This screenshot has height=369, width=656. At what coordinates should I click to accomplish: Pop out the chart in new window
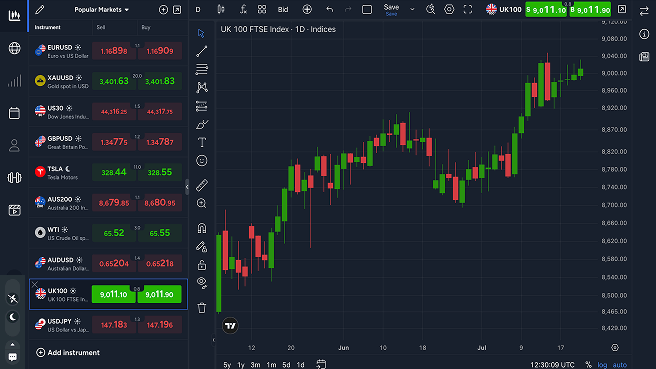(x=622, y=9)
